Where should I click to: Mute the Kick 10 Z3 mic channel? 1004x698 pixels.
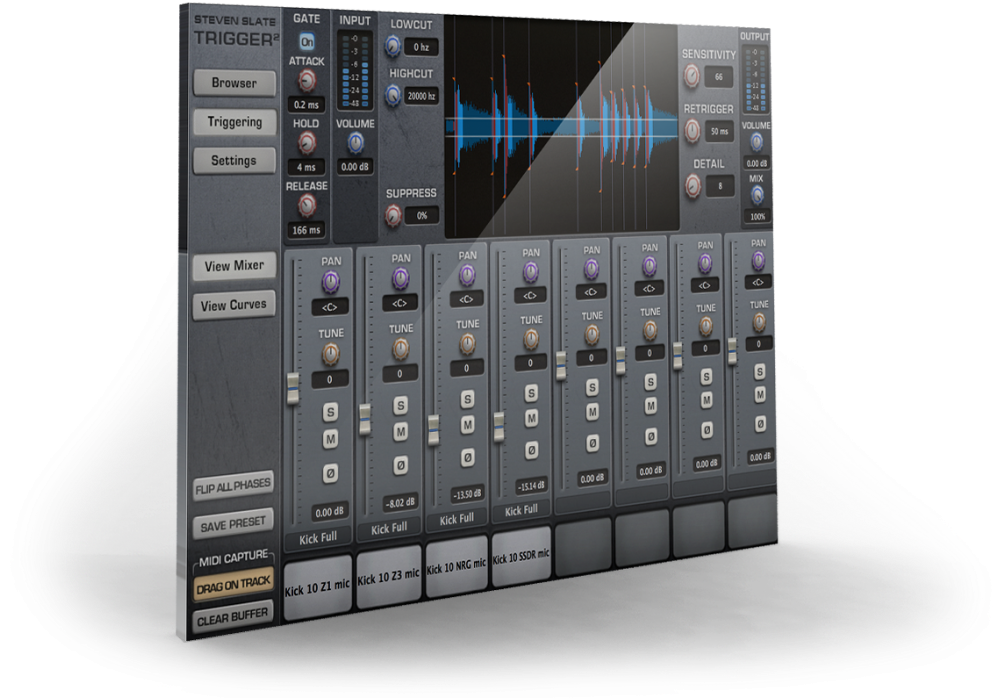click(x=401, y=432)
